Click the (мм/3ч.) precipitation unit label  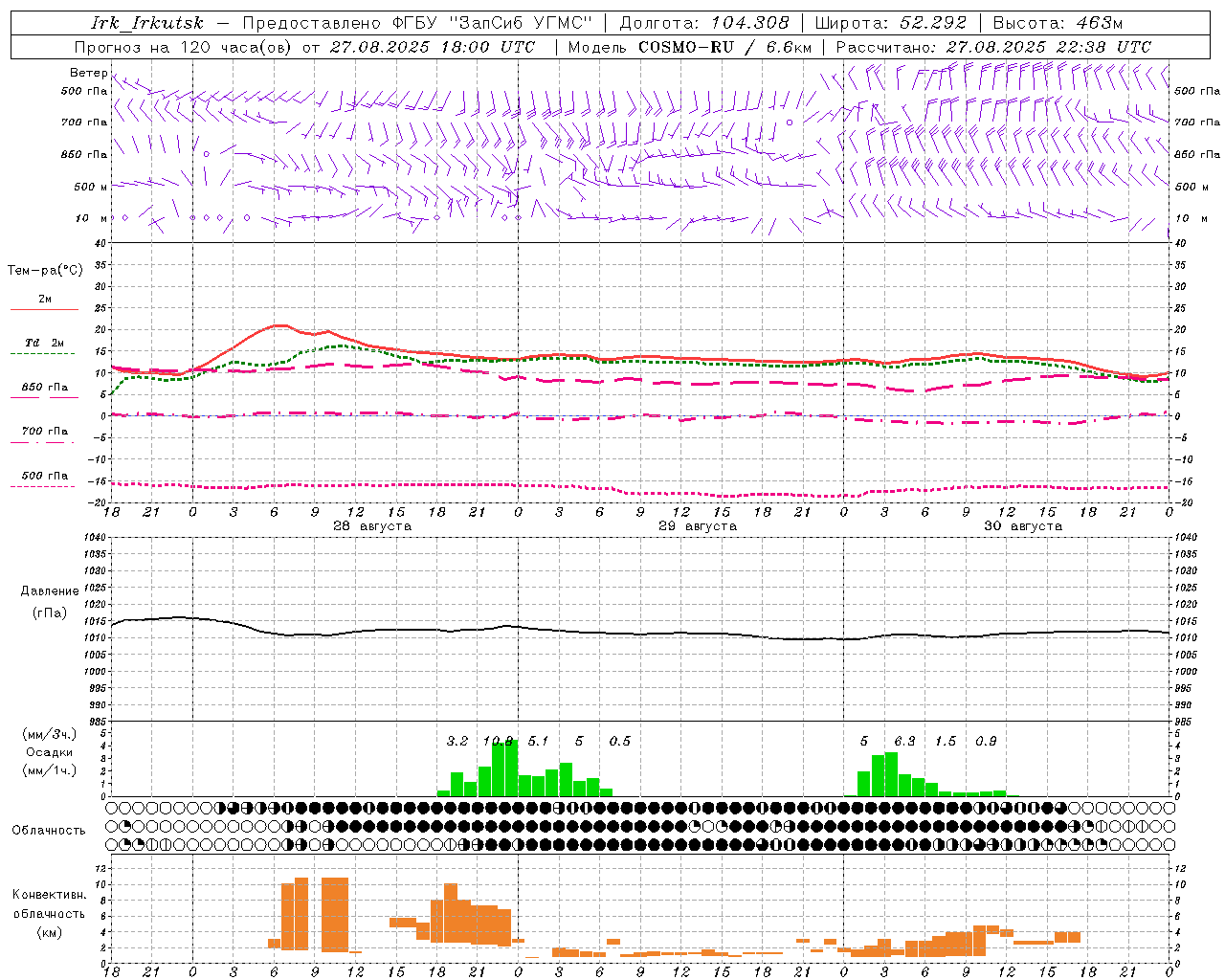[48, 734]
